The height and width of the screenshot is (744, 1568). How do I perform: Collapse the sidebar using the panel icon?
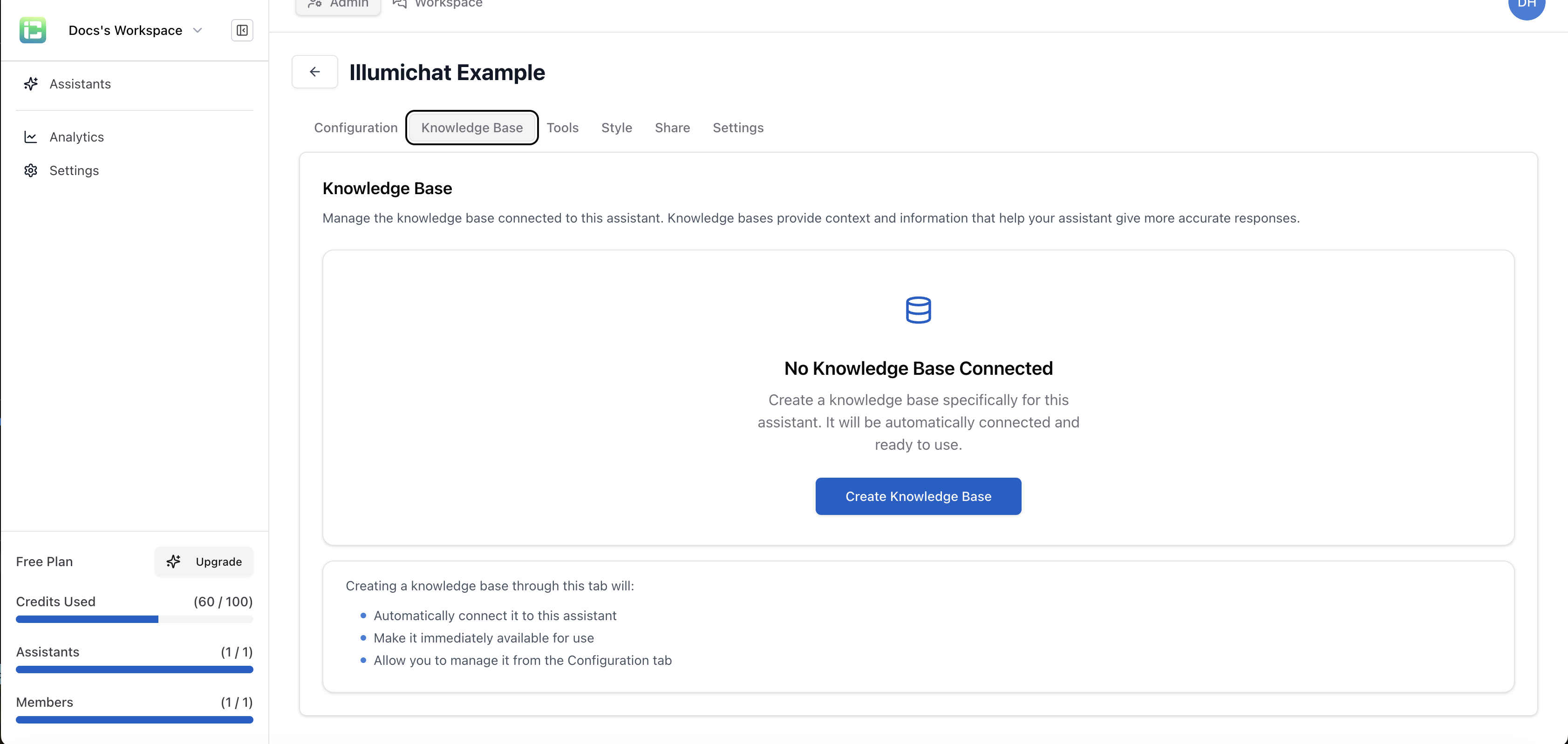click(242, 30)
